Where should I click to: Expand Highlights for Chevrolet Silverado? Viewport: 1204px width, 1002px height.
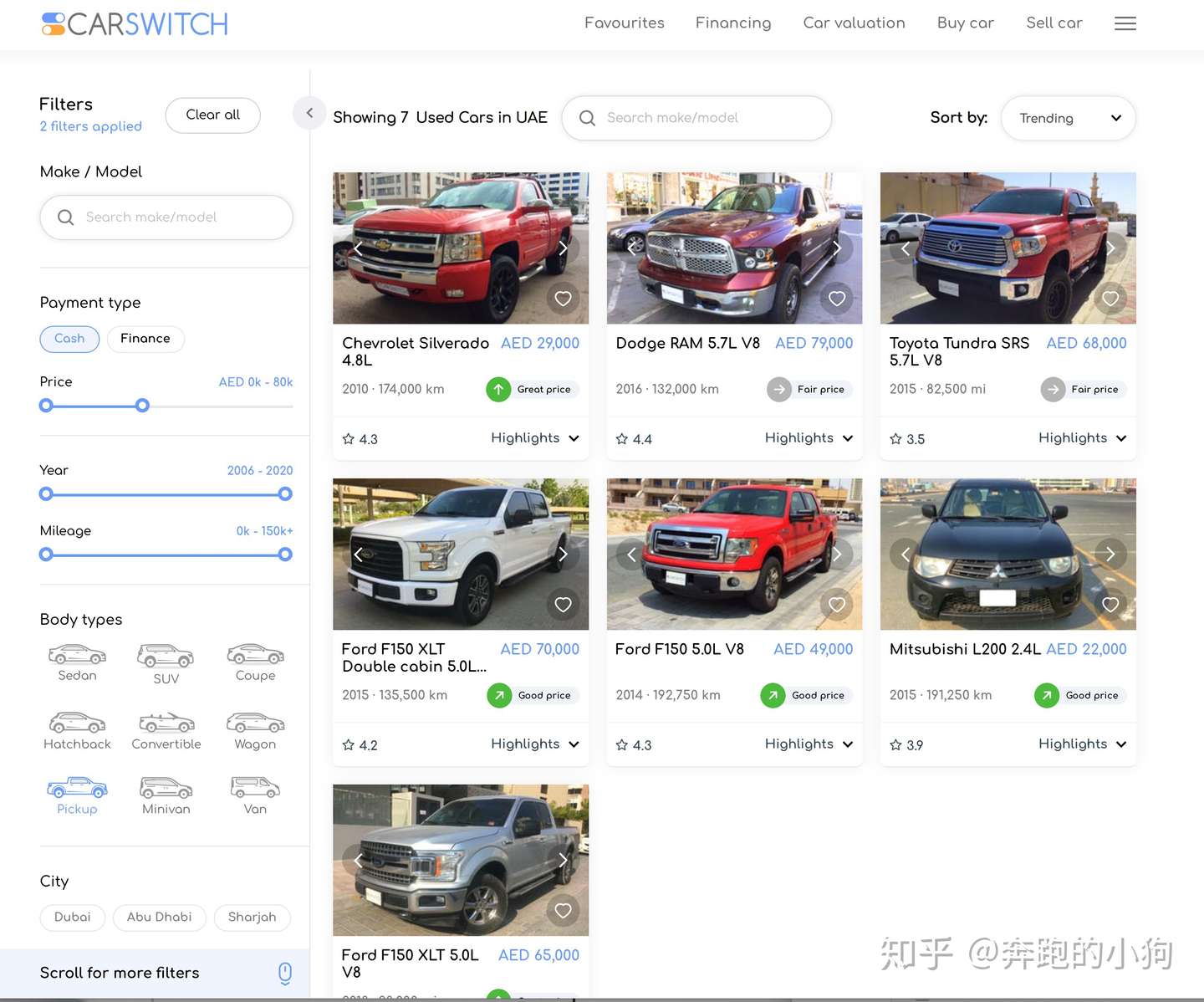tap(535, 438)
